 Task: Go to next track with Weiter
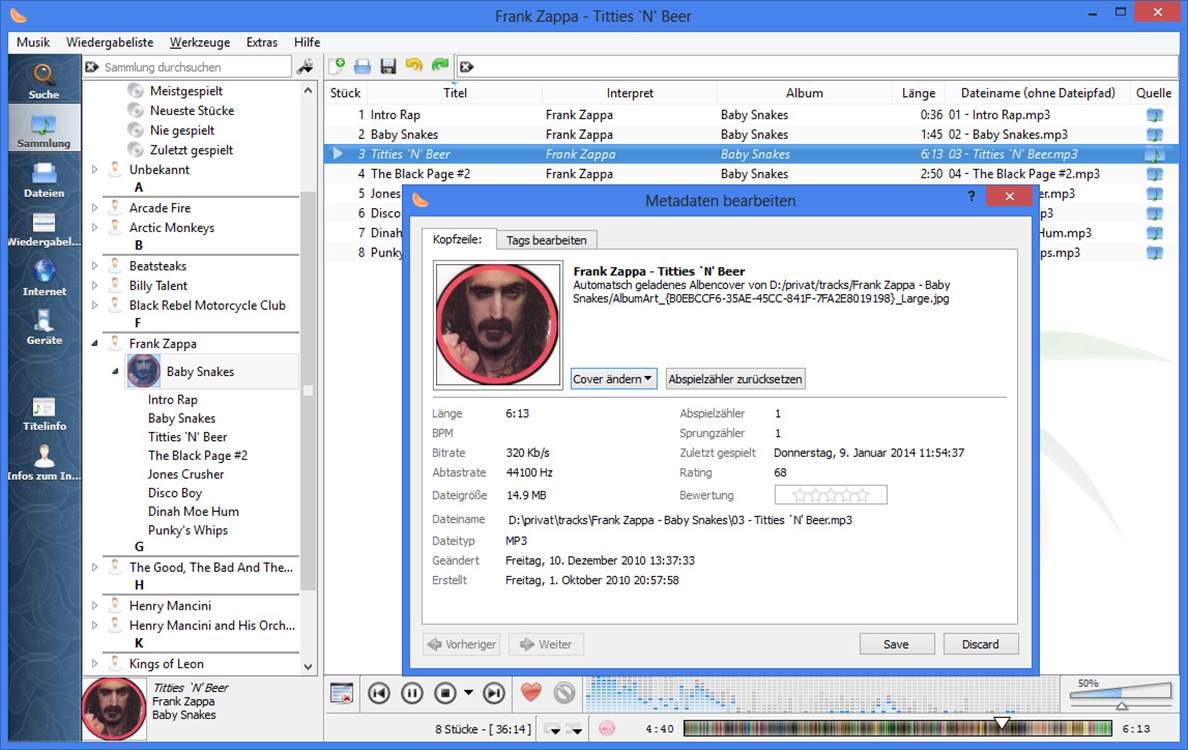pyautogui.click(x=546, y=644)
